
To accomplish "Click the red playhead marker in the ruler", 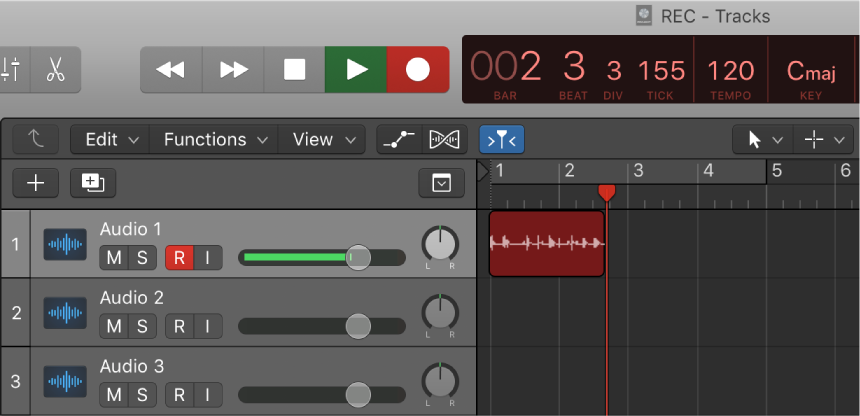I will [x=607, y=193].
